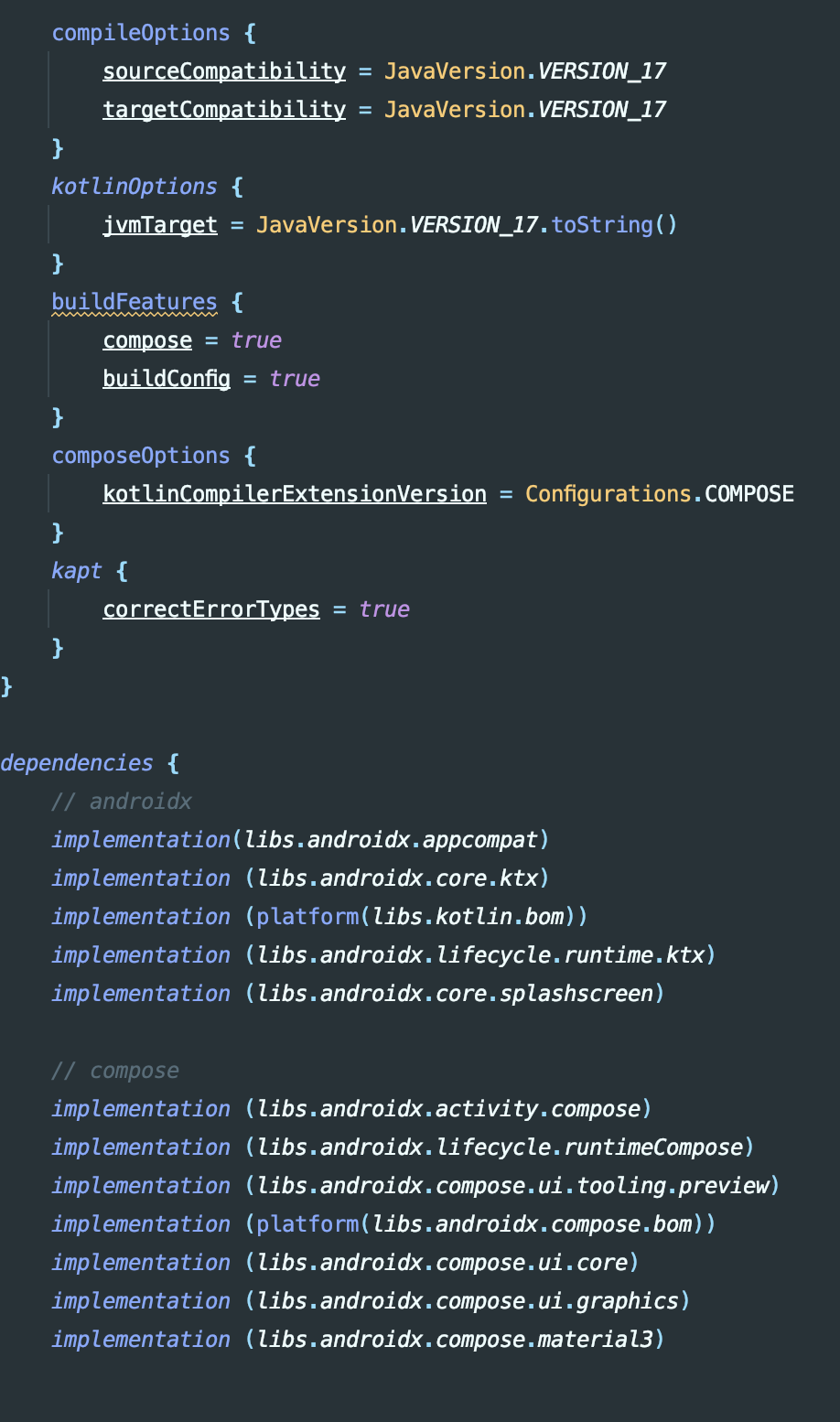Click the composeOptions keyword

pyautogui.click(x=141, y=456)
